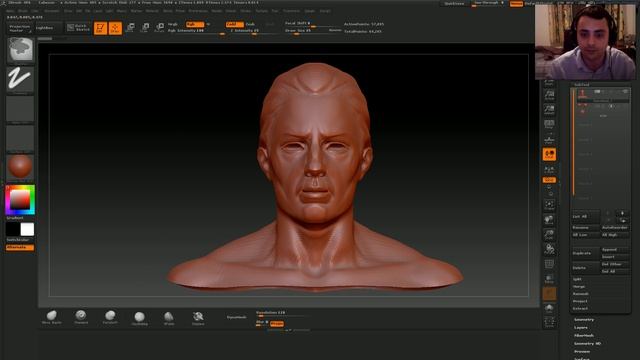Open the empty texture slot

pyautogui.click(x=20, y=138)
